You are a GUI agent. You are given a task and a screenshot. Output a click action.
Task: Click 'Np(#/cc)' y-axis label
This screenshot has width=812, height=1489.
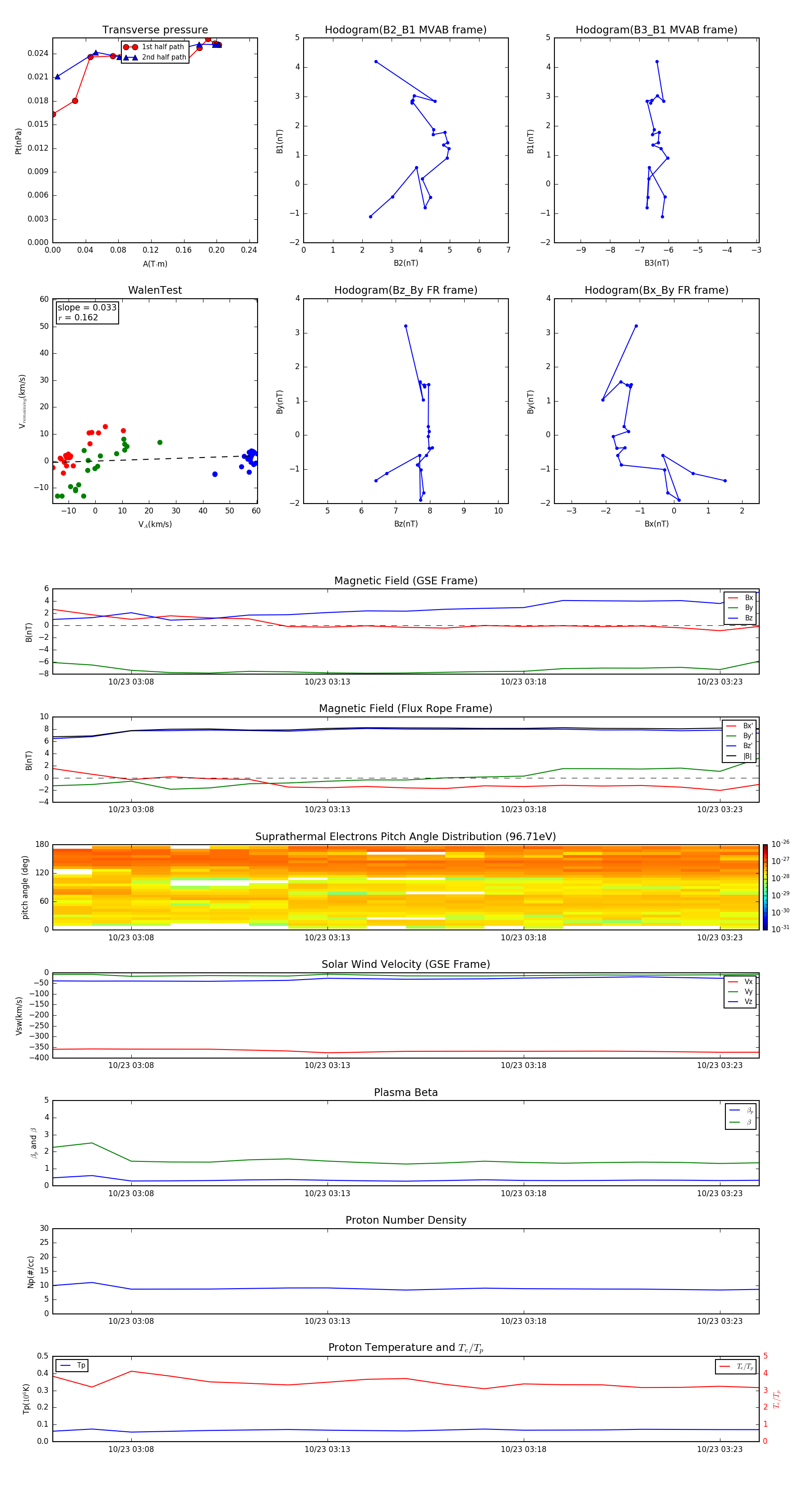[31, 1272]
